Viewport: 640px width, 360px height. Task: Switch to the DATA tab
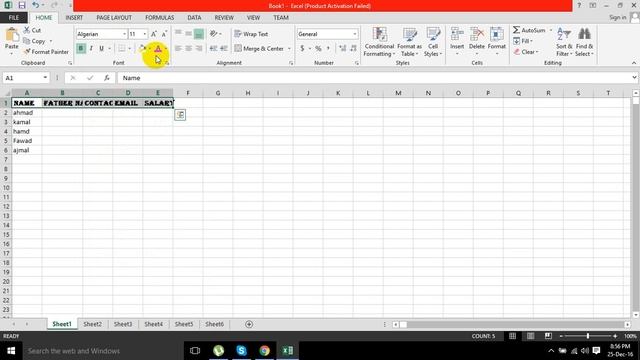194,18
